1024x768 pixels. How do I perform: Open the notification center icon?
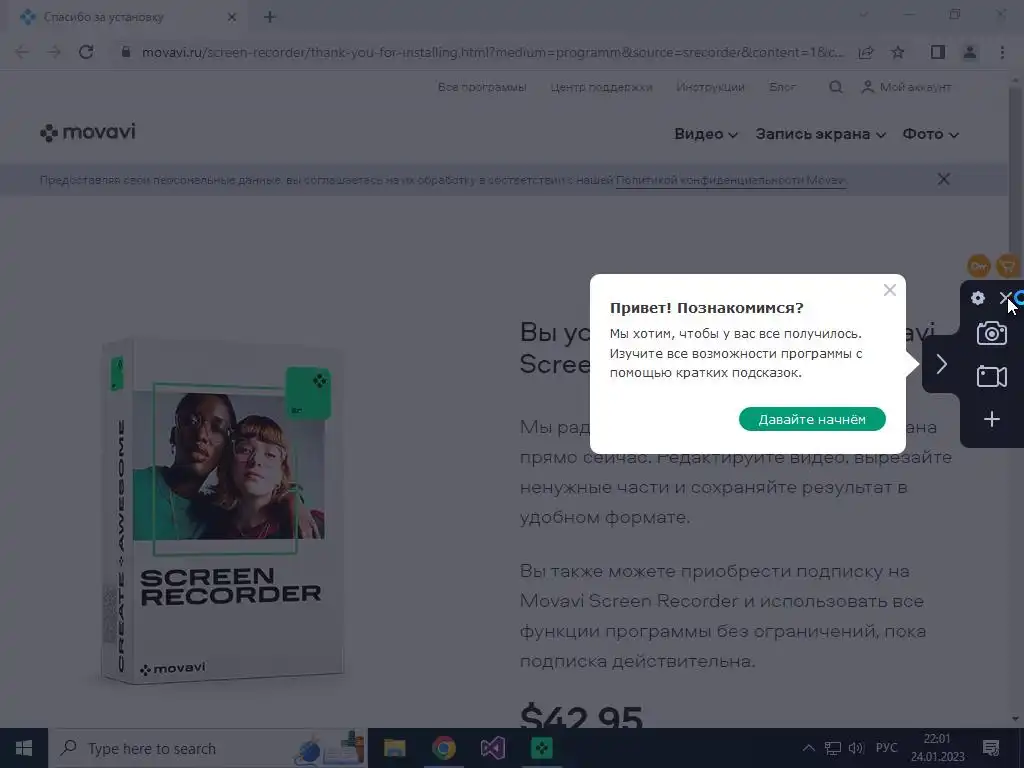(x=991, y=748)
